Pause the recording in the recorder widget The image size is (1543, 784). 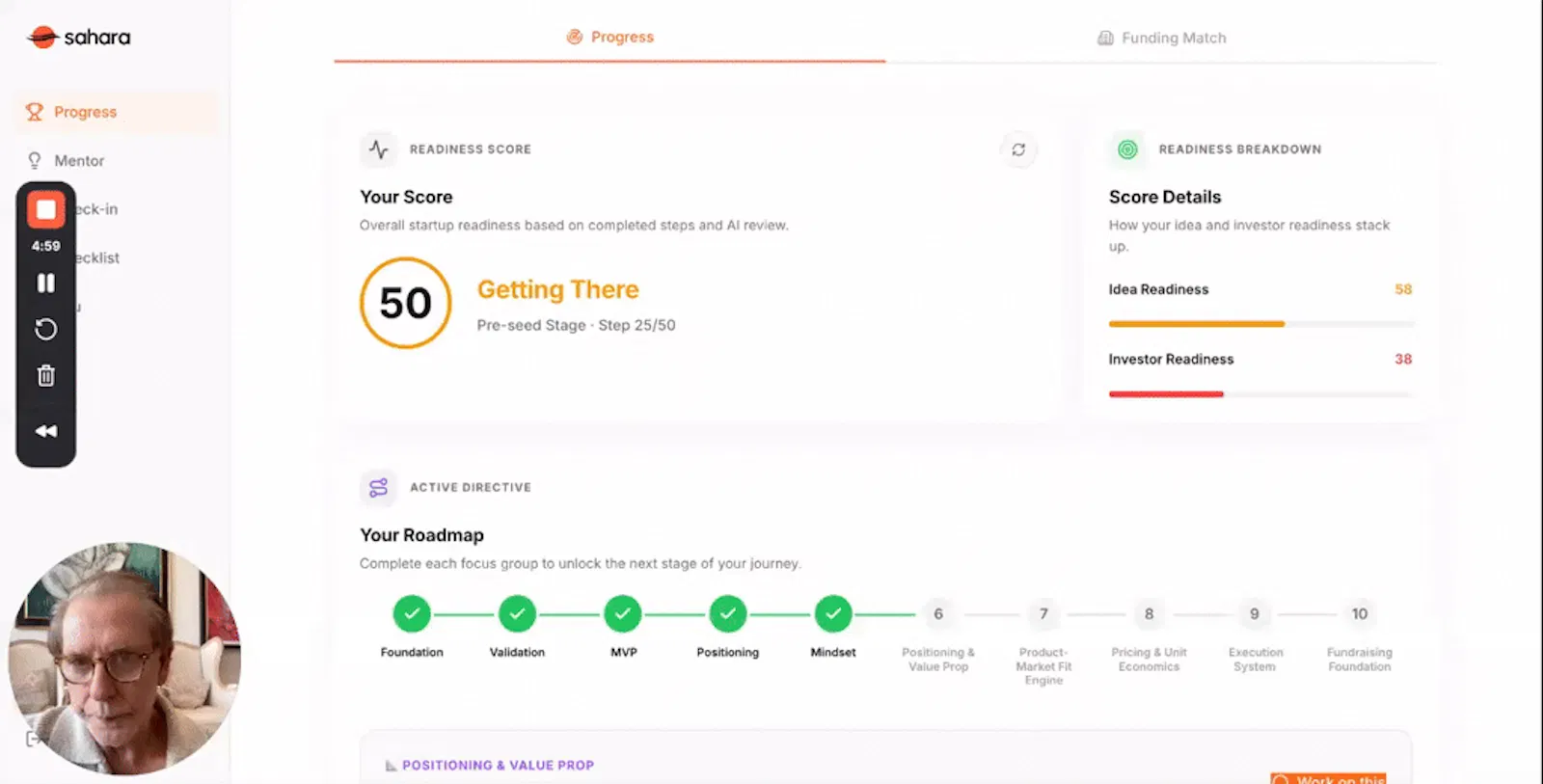click(45, 283)
